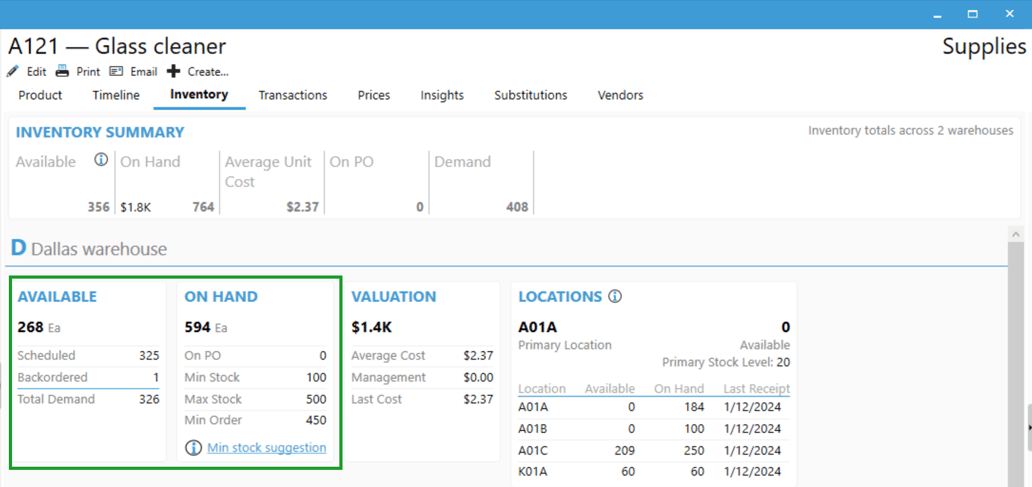Sort locations by Last Receipt column
Viewport: 1032px width, 487px height.
756,389
